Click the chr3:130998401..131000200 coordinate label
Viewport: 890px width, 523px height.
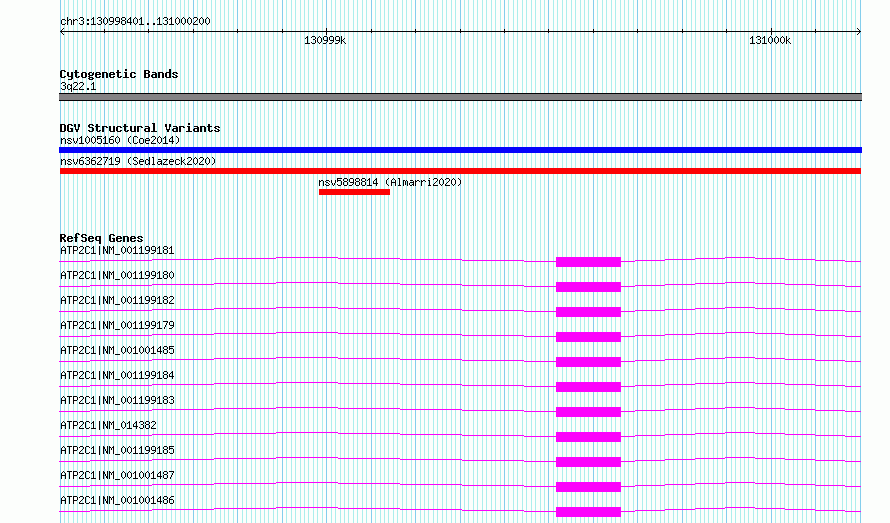(135, 21)
